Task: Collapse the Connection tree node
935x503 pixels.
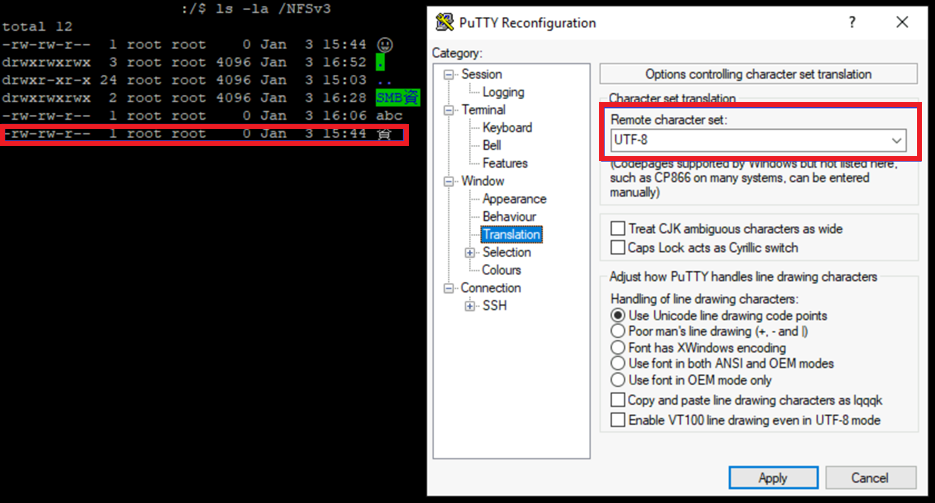Action: [x=448, y=288]
